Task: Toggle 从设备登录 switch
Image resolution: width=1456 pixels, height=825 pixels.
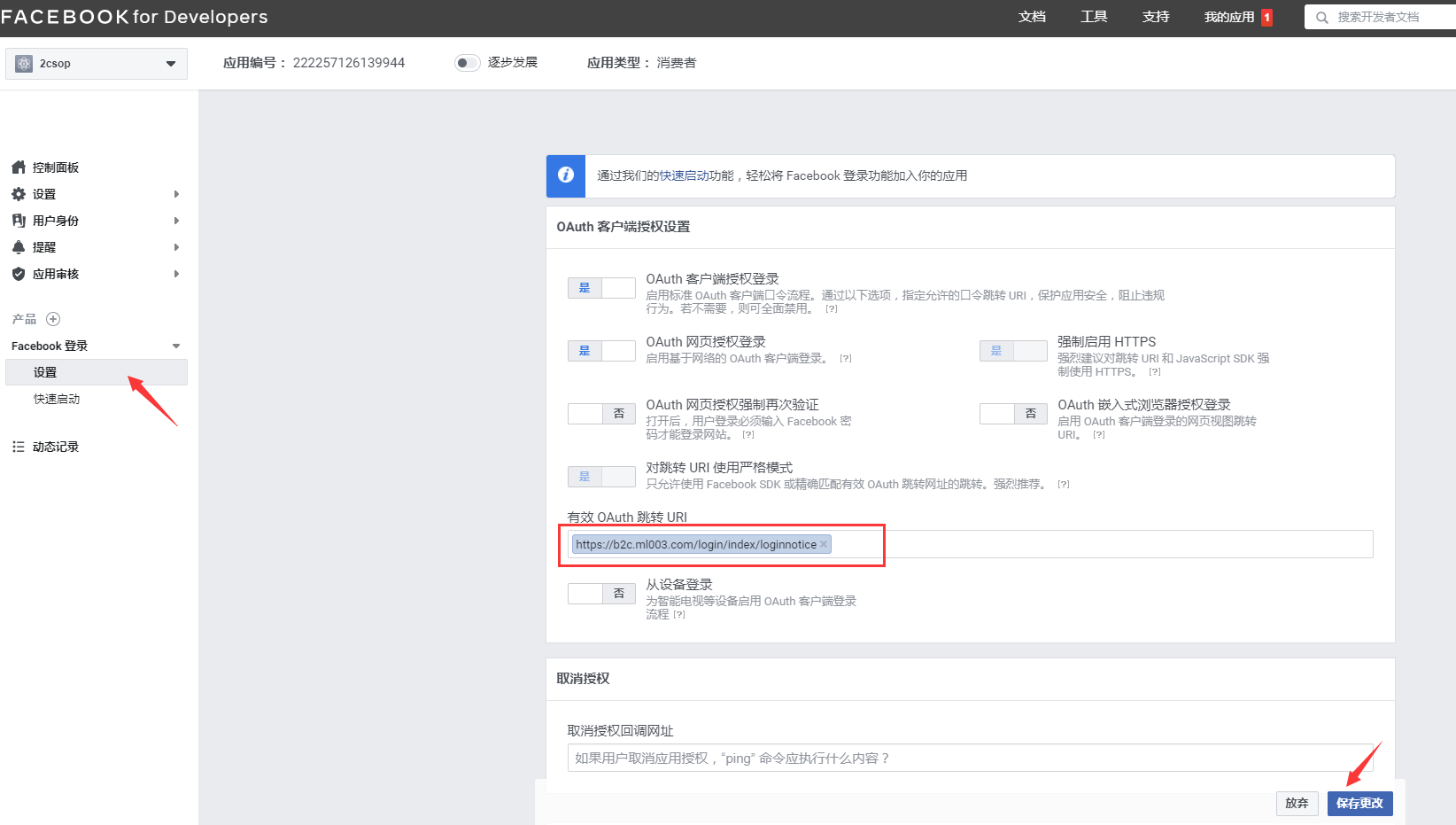Action: 601,594
